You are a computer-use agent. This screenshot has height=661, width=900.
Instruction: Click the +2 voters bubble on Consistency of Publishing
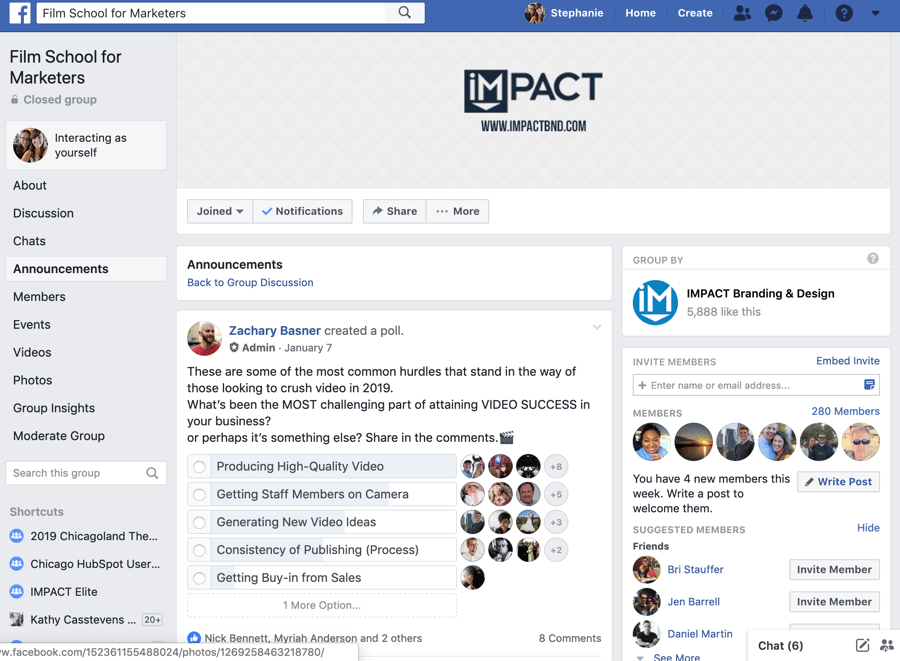(556, 550)
